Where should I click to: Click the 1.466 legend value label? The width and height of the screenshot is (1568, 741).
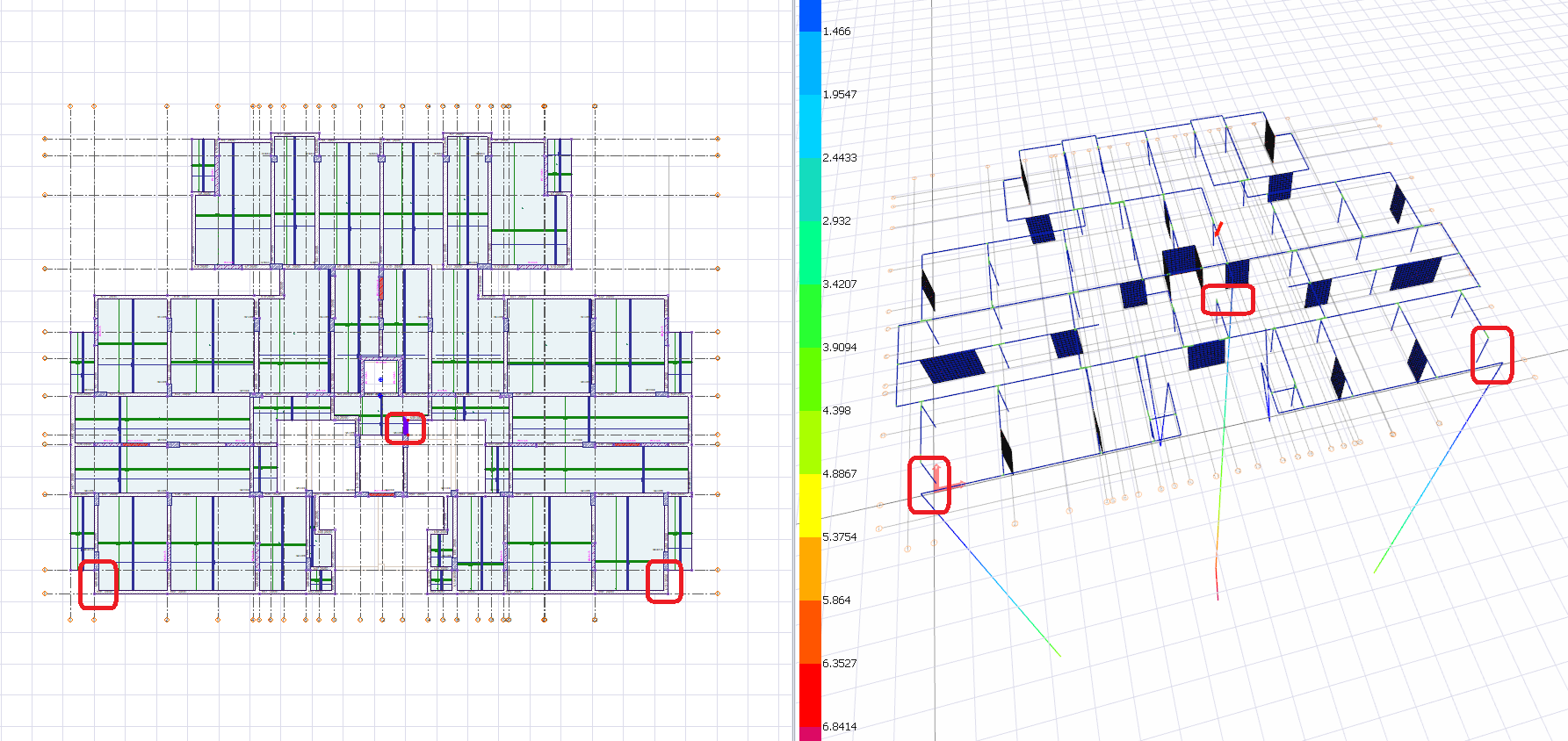pos(836,32)
